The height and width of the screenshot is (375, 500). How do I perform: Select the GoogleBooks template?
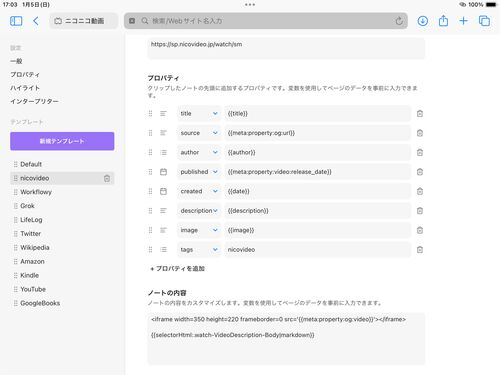(62, 303)
